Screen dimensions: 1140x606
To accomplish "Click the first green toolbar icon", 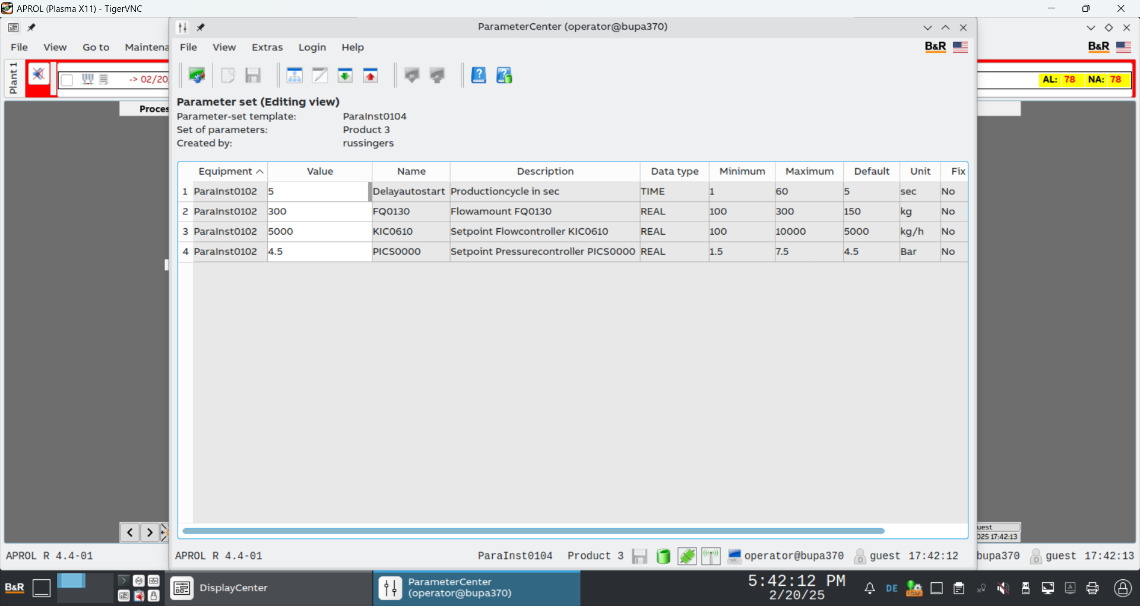I will (x=197, y=75).
